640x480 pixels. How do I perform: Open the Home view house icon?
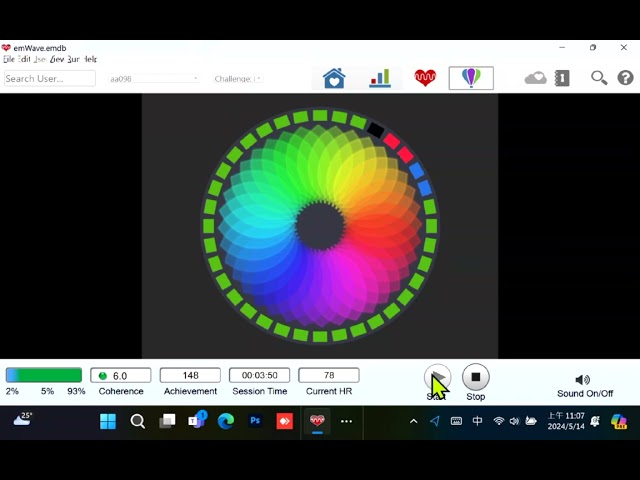[x=334, y=78]
